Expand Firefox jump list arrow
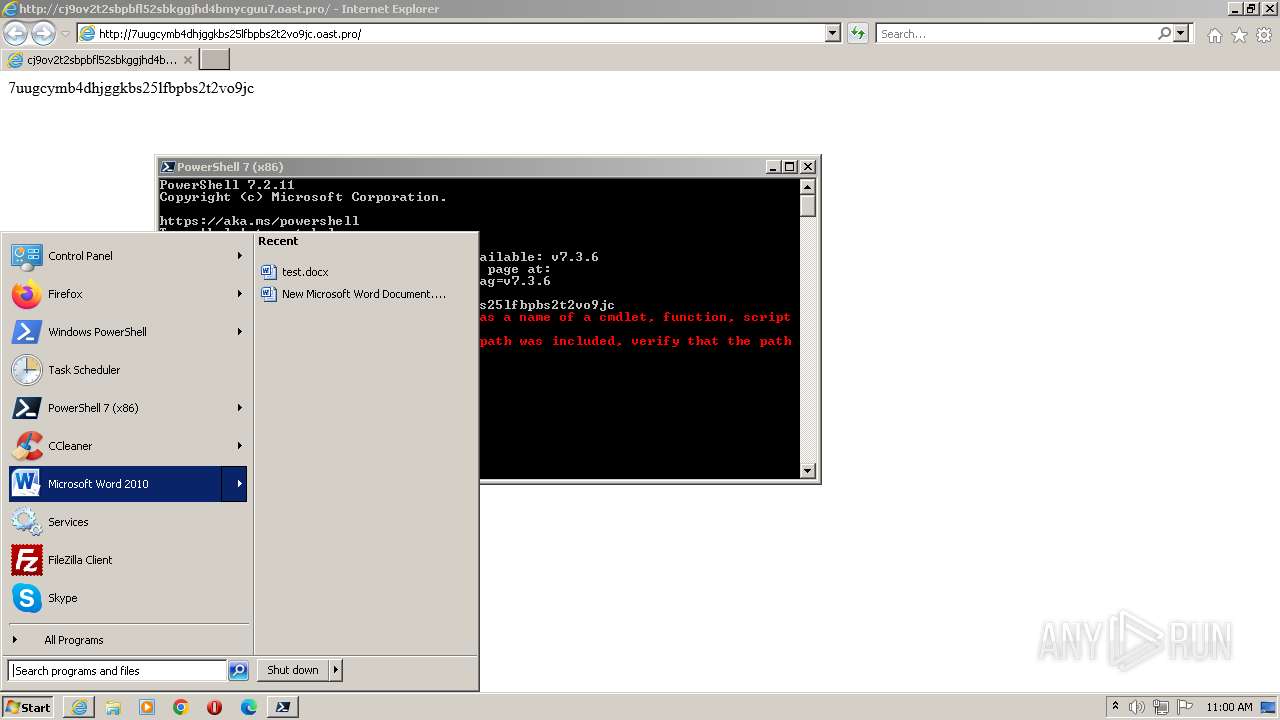Image resolution: width=1280 pixels, height=720 pixels. [x=239, y=294]
